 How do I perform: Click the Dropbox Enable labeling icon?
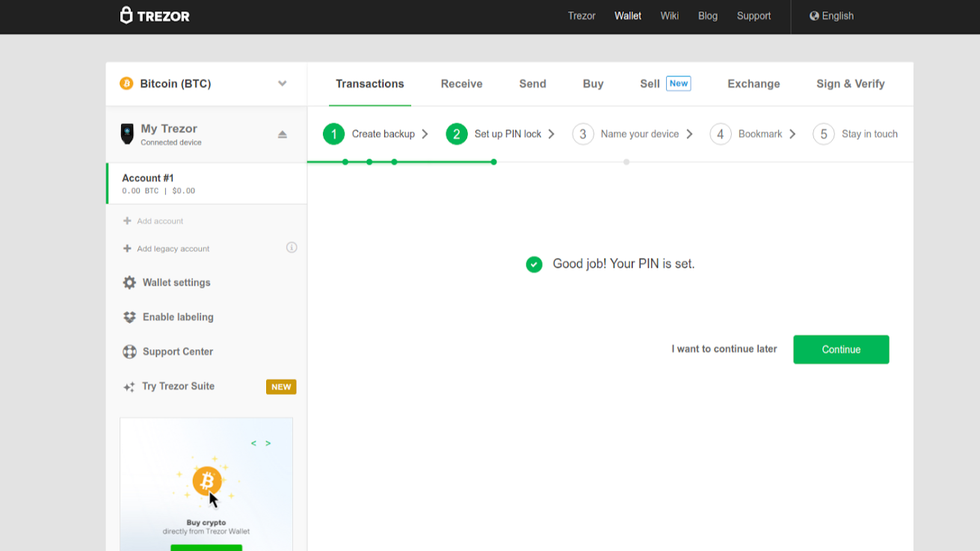(129, 317)
